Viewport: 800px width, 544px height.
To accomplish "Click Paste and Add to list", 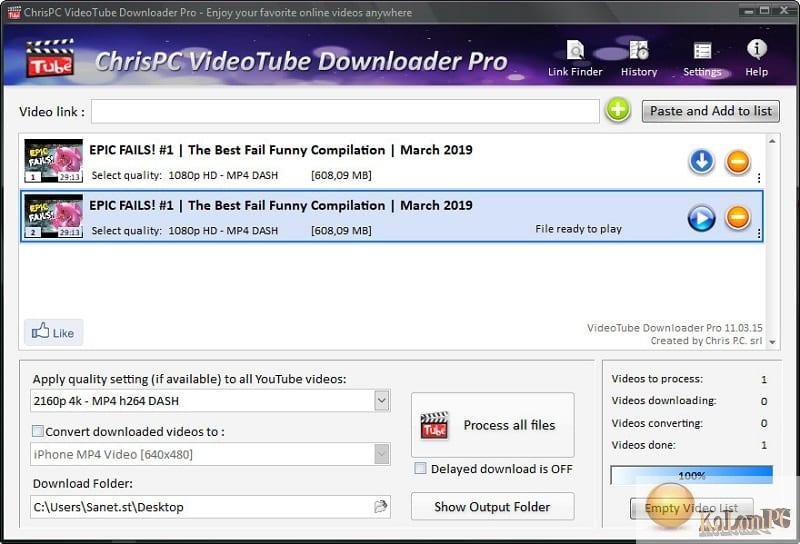I will 710,111.
